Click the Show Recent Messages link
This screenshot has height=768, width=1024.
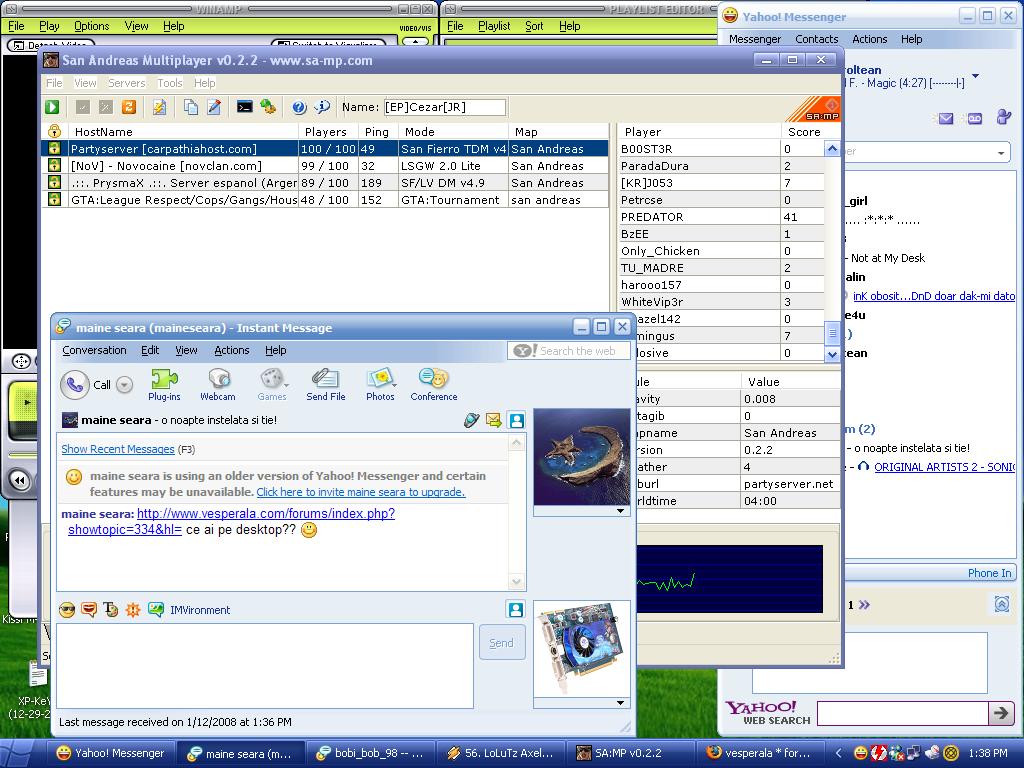(118, 449)
